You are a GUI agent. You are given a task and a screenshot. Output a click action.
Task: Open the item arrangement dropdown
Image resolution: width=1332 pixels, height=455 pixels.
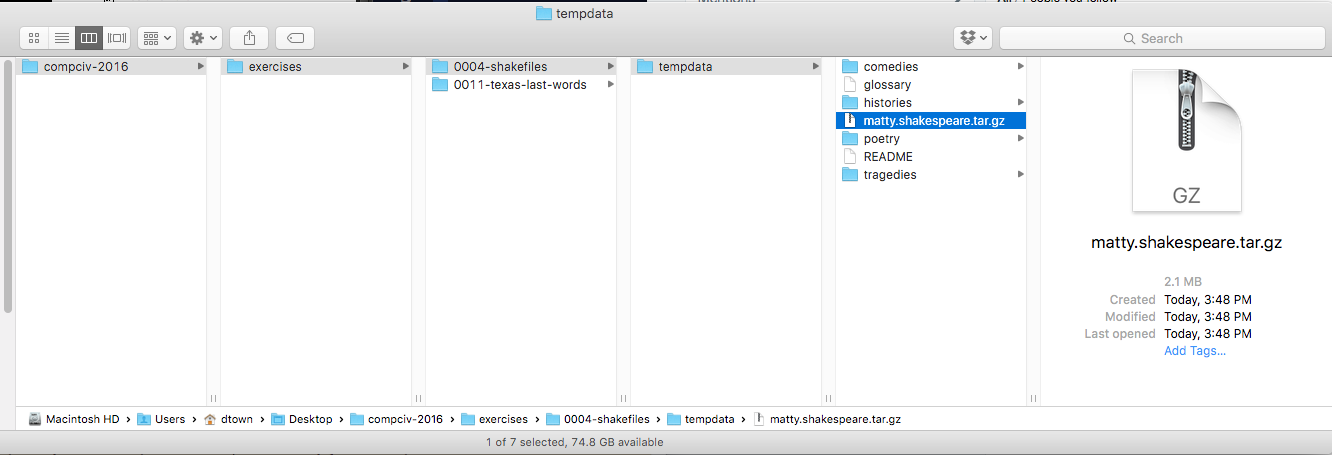(x=156, y=38)
